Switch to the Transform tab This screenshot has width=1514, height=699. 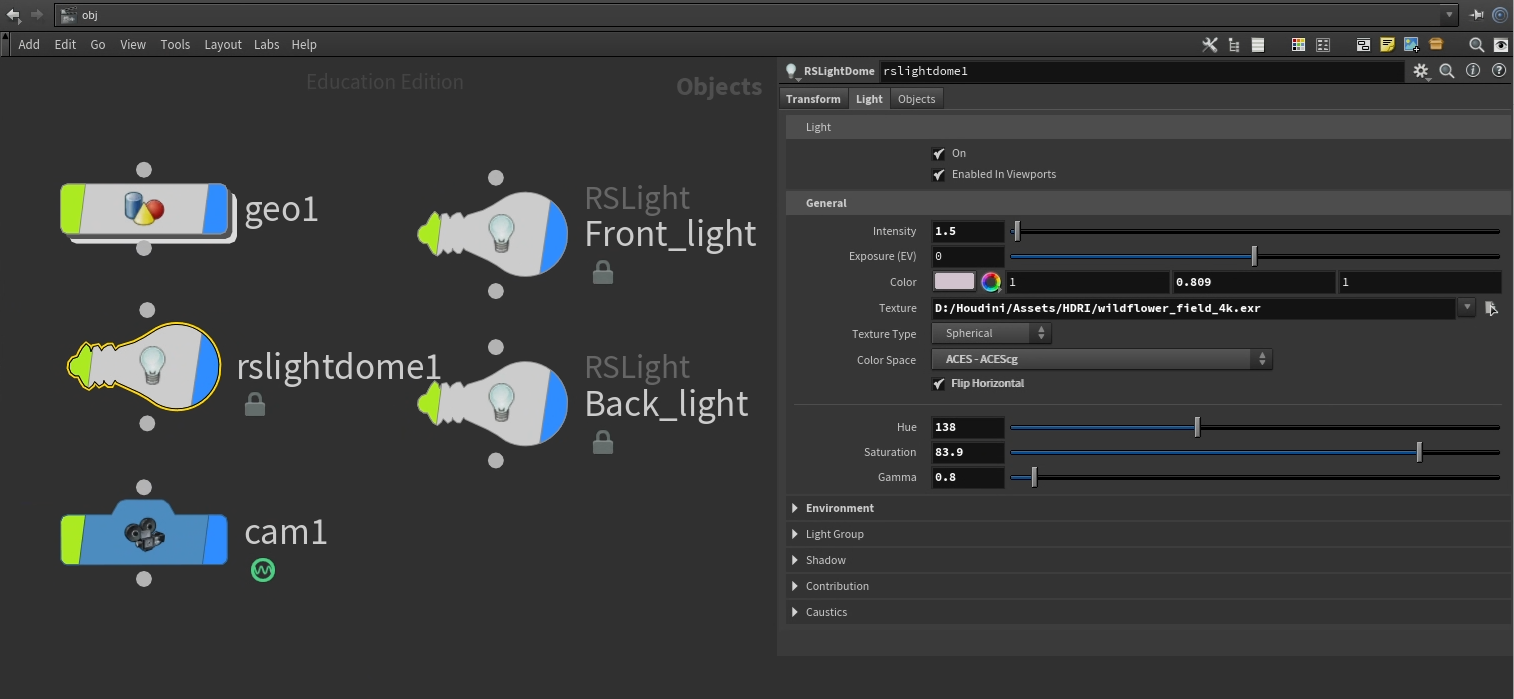[x=813, y=99]
